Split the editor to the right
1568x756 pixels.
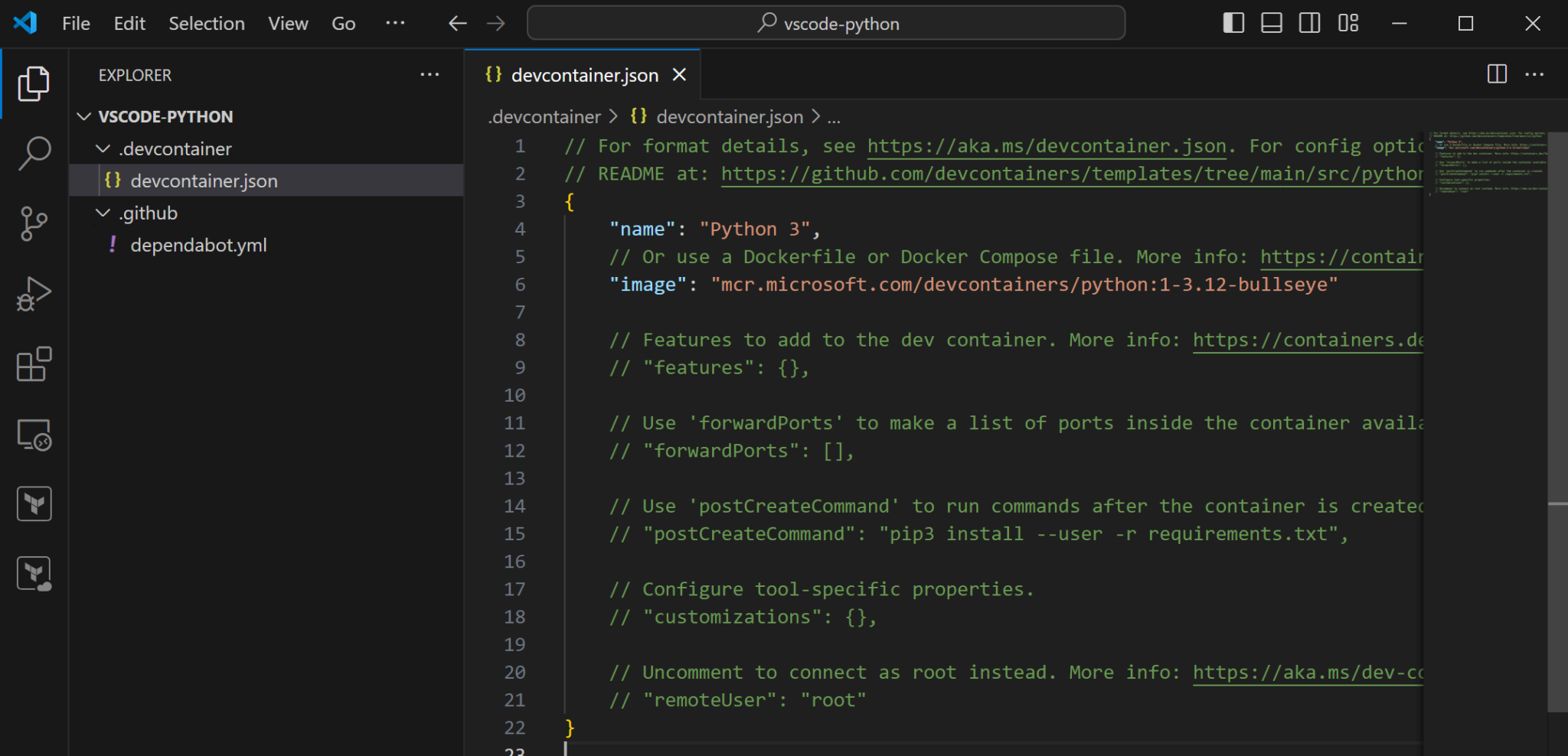pyautogui.click(x=1496, y=74)
